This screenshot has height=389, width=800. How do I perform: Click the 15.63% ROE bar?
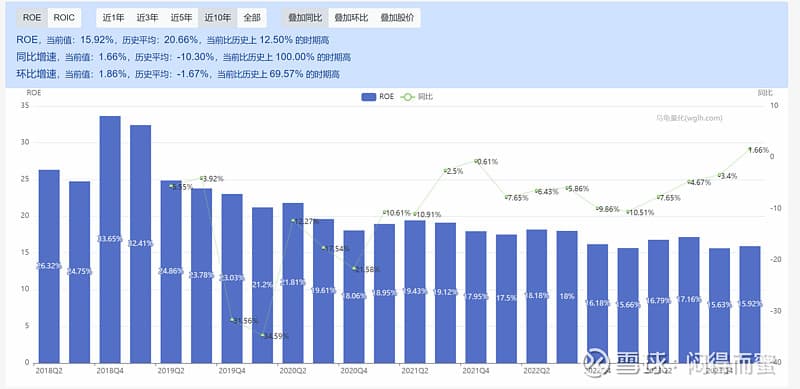point(719,305)
